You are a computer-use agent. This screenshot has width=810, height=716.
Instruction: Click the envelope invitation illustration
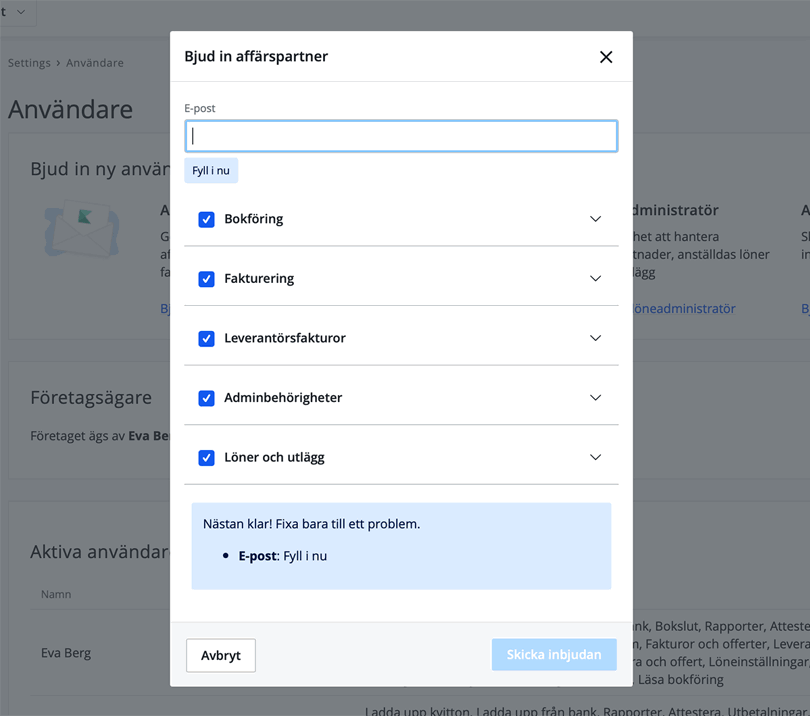click(x=82, y=230)
